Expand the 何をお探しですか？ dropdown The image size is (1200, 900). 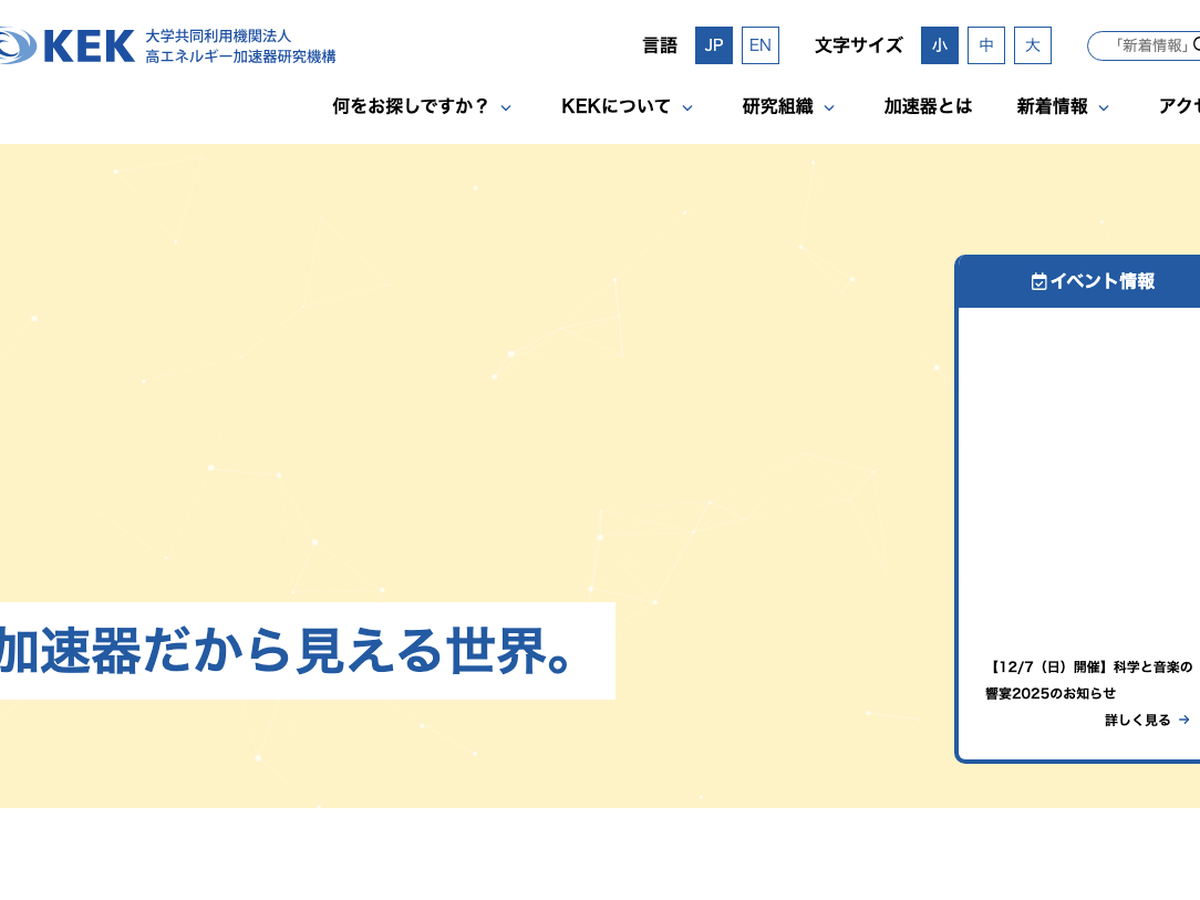coord(421,107)
